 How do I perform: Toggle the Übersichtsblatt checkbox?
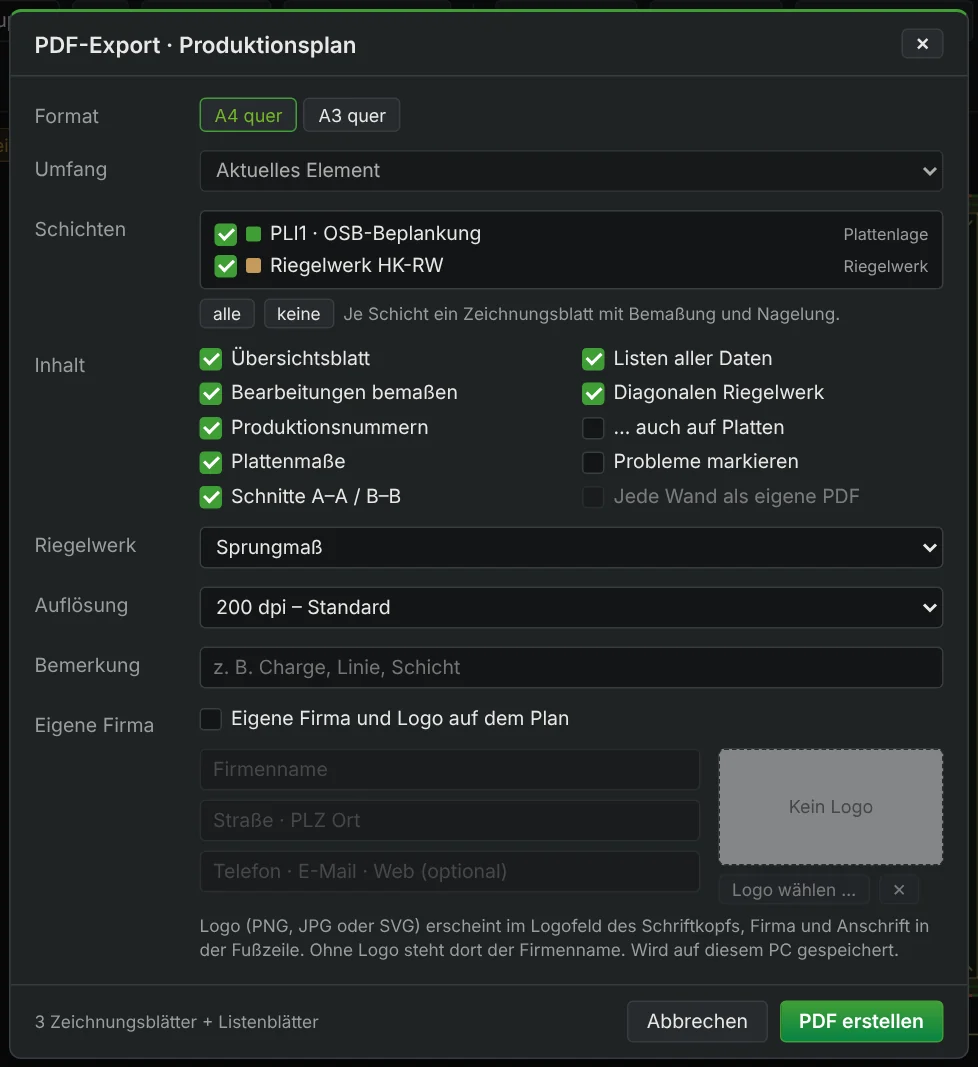pyautogui.click(x=211, y=359)
